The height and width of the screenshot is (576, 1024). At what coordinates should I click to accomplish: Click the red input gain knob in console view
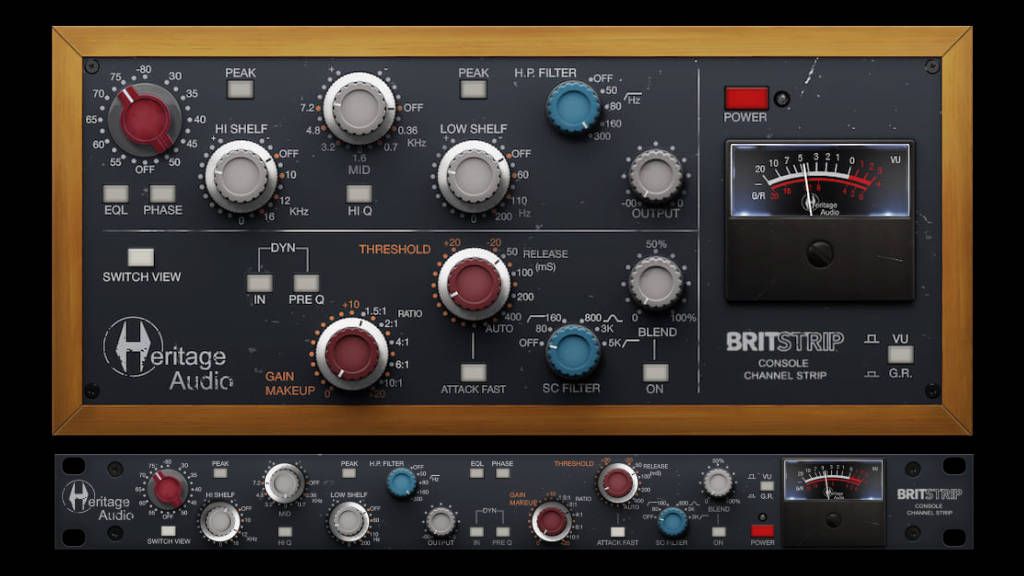(x=145, y=120)
